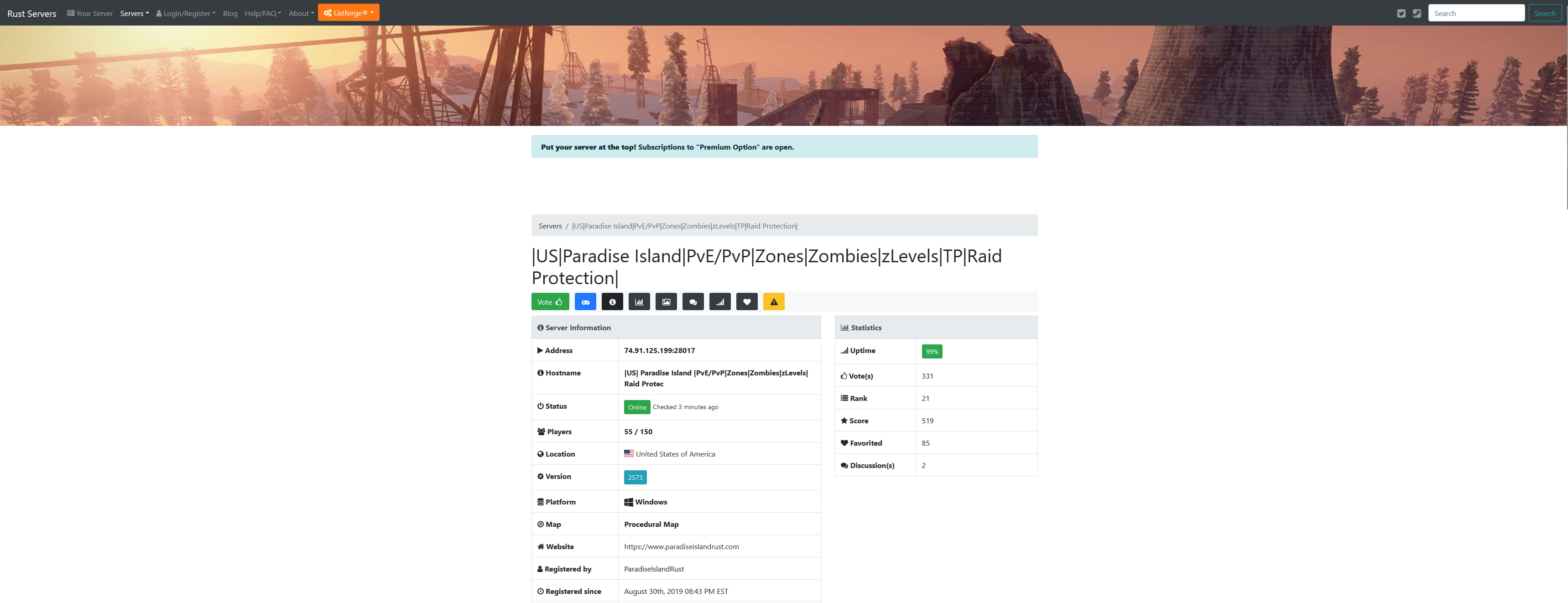The image size is (1568, 603).
Task: Click the Vote(s) value 331
Action: 927,376
